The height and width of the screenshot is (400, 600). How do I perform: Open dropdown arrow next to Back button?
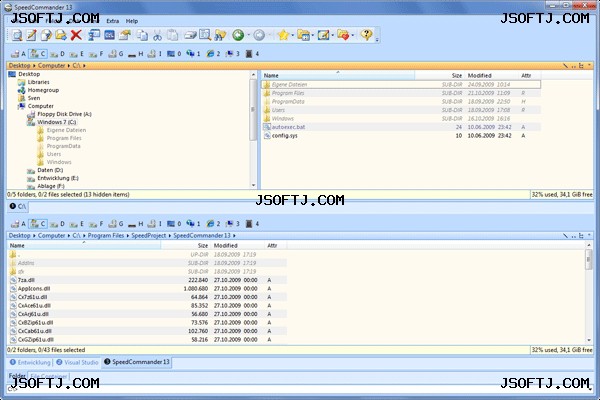coord(249,35)
